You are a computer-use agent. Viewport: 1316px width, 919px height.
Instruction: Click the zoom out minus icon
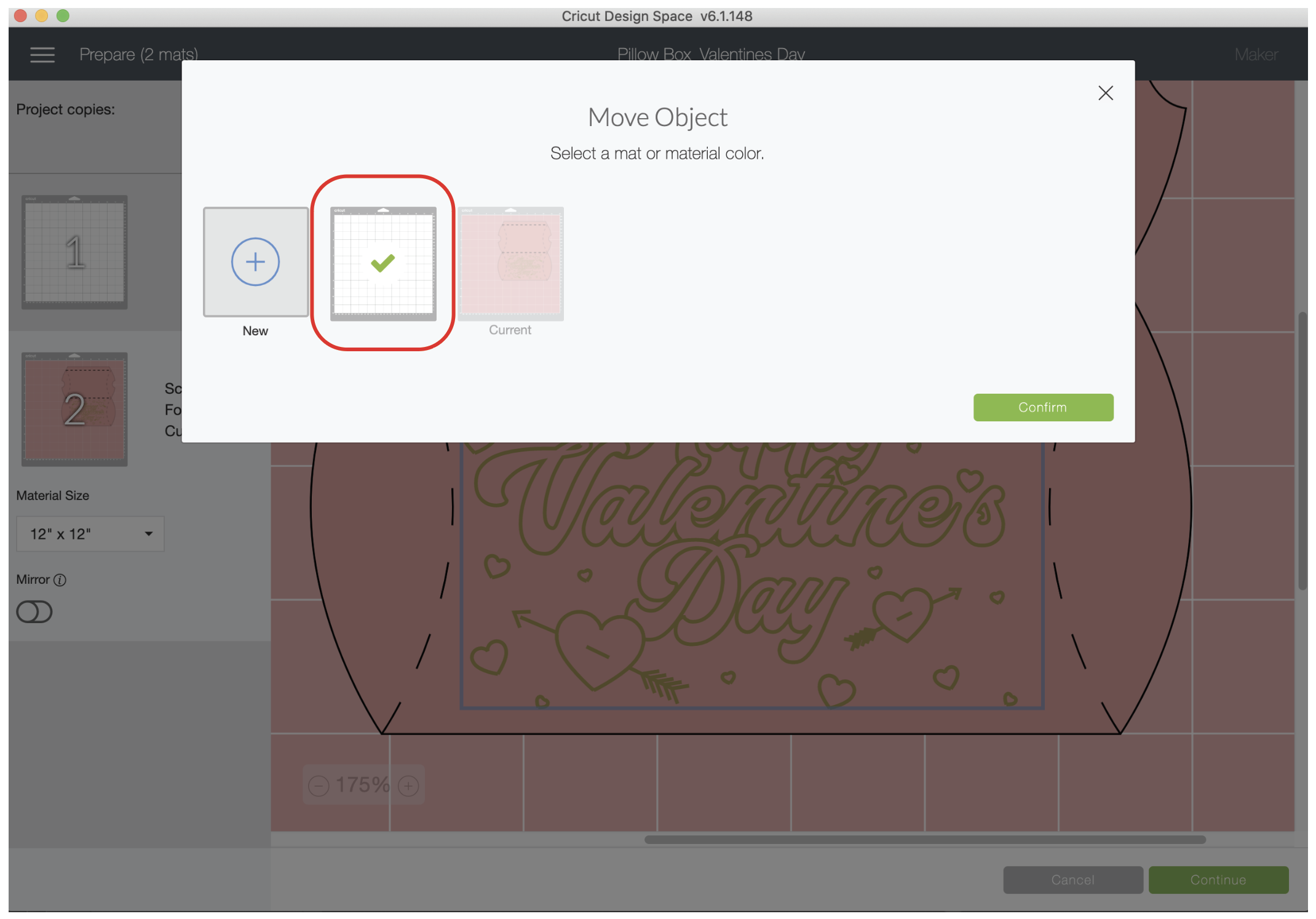(319, 786)
